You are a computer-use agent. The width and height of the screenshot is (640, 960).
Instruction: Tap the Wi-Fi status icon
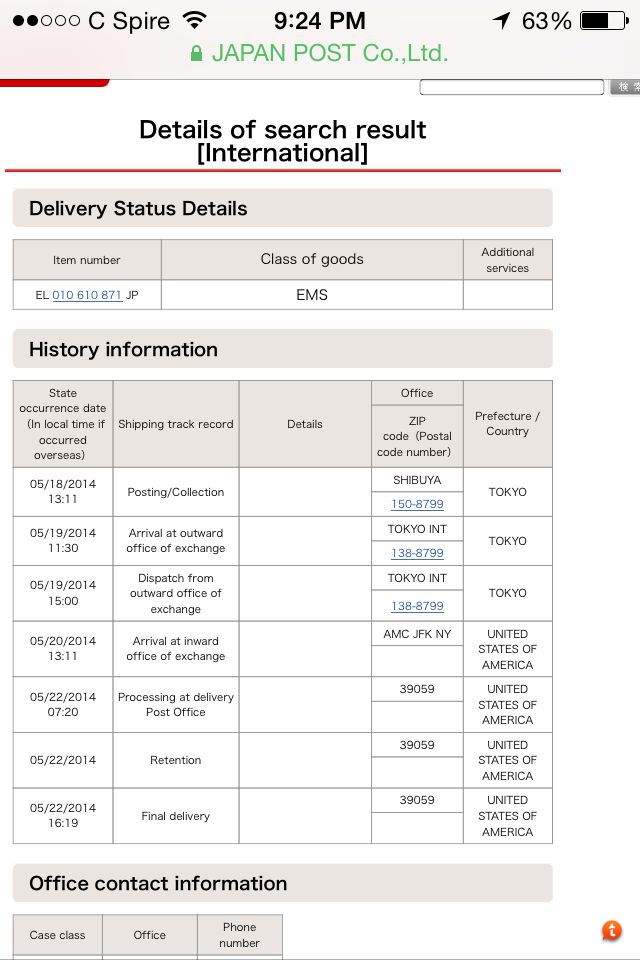click(x=195, y=21)
